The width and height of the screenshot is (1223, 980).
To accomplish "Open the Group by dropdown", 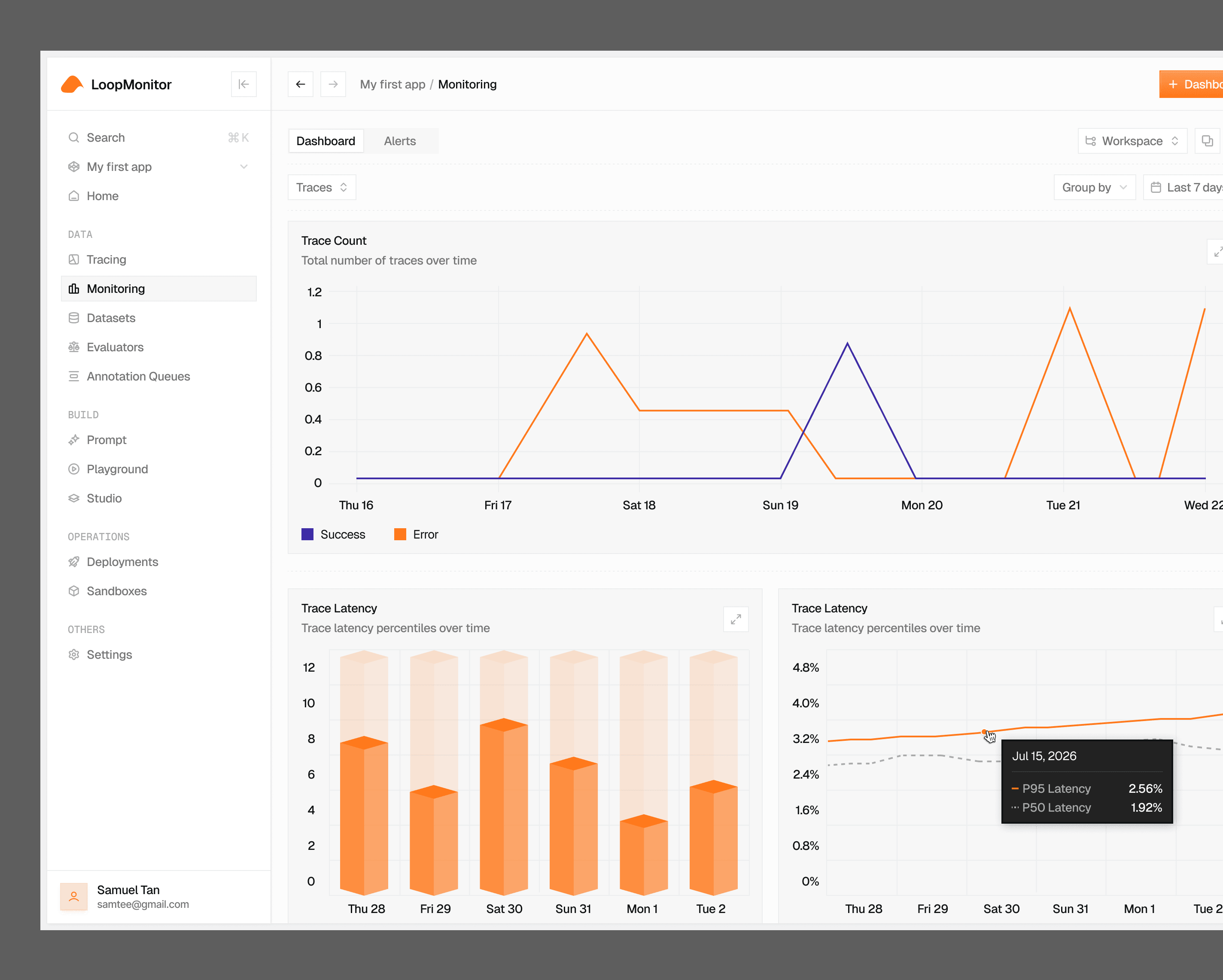I will [x=1095, y=187].
